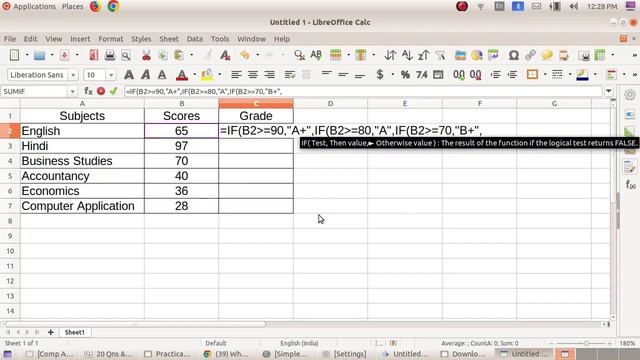Click the Font Color red A swatch

pyautogui.click(x=182, y=75)
